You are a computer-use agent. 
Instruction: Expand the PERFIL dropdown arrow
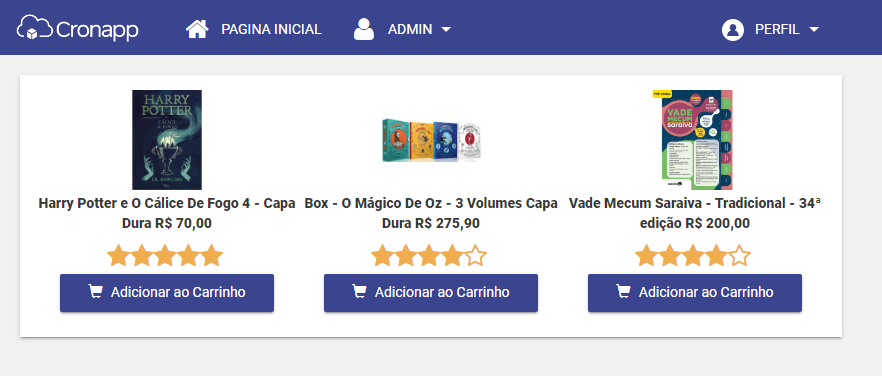pyautogui.click(x=814, y=30)
